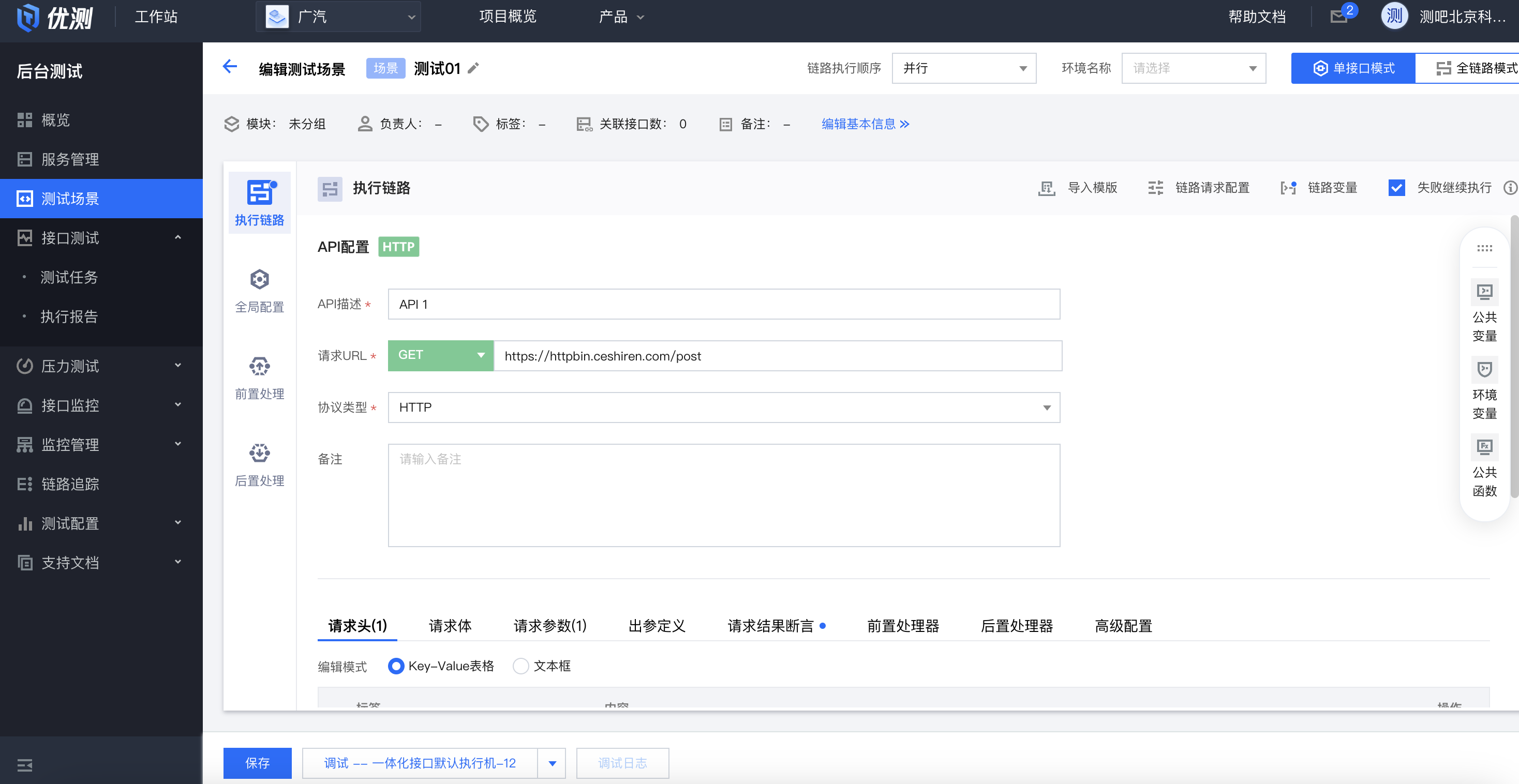Open 工作站 in top navigation

[156, 17]
